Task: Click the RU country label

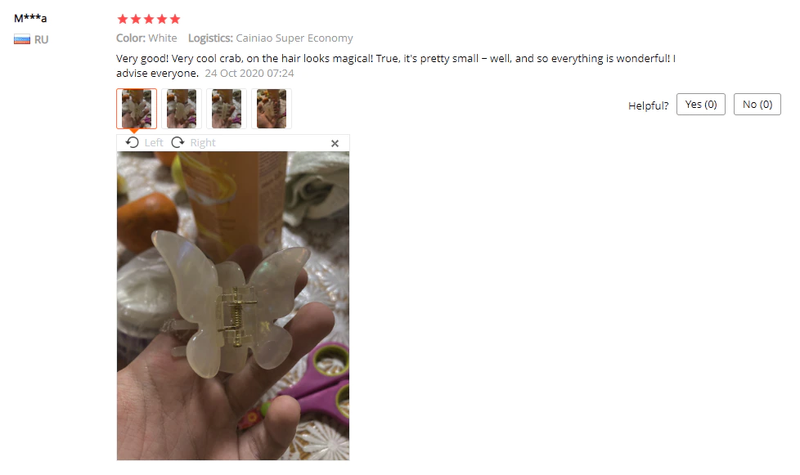Action: point(41,40)
